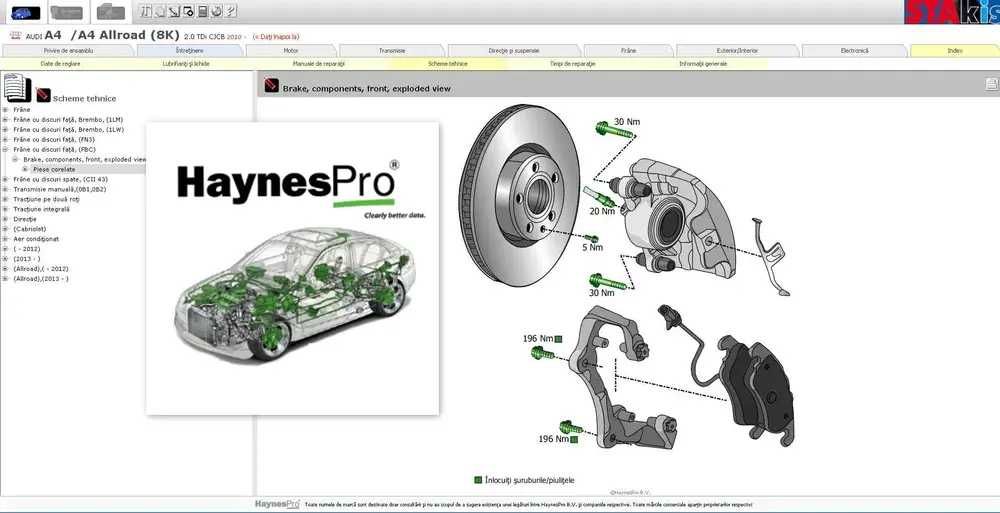The width and height of the screenshot is (1000, 513).
Task: Expand the Frâne cu discuri spate node
Action: 5,179
